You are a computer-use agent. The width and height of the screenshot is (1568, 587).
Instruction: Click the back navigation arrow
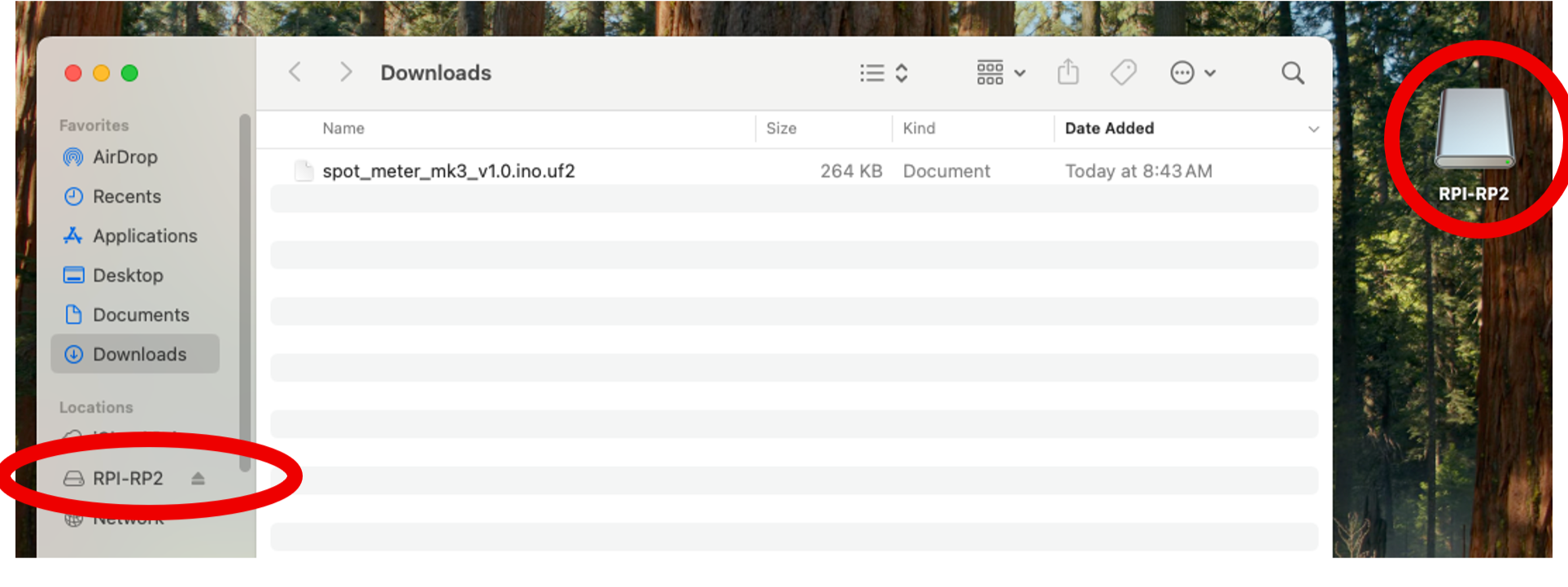click(x=295, y=72)
